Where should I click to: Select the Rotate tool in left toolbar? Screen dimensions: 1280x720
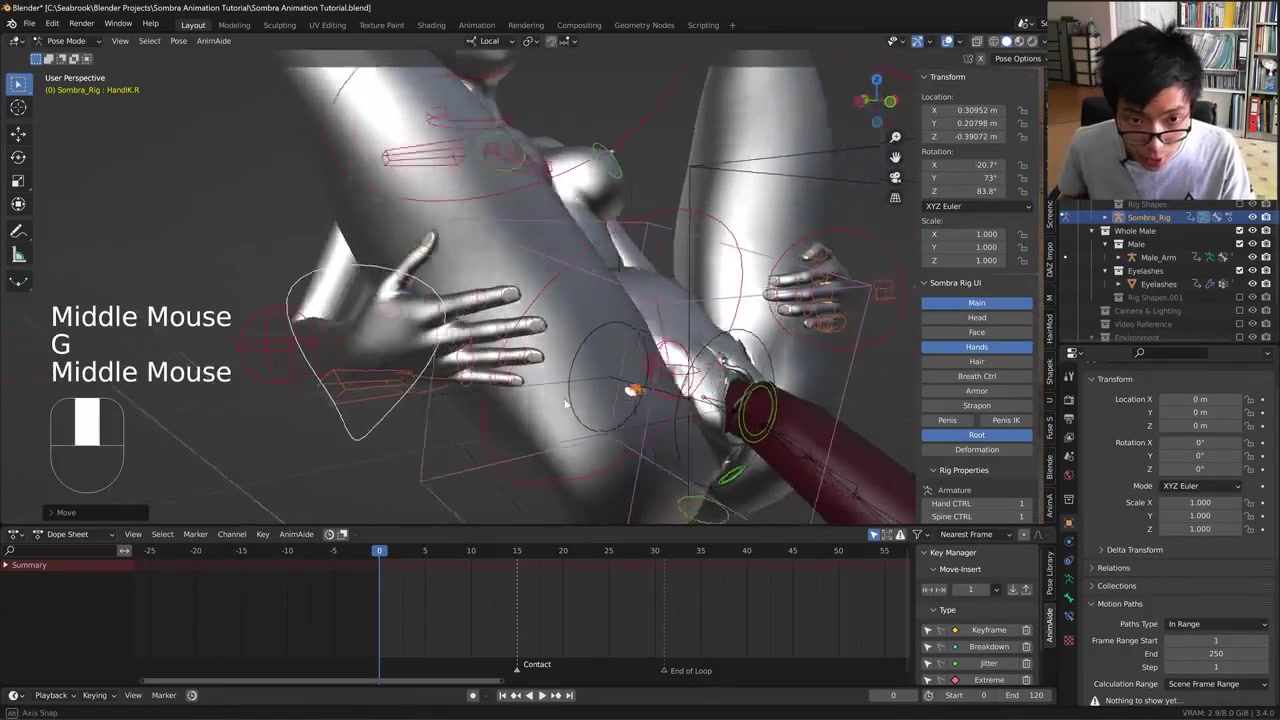pos(18,157)
